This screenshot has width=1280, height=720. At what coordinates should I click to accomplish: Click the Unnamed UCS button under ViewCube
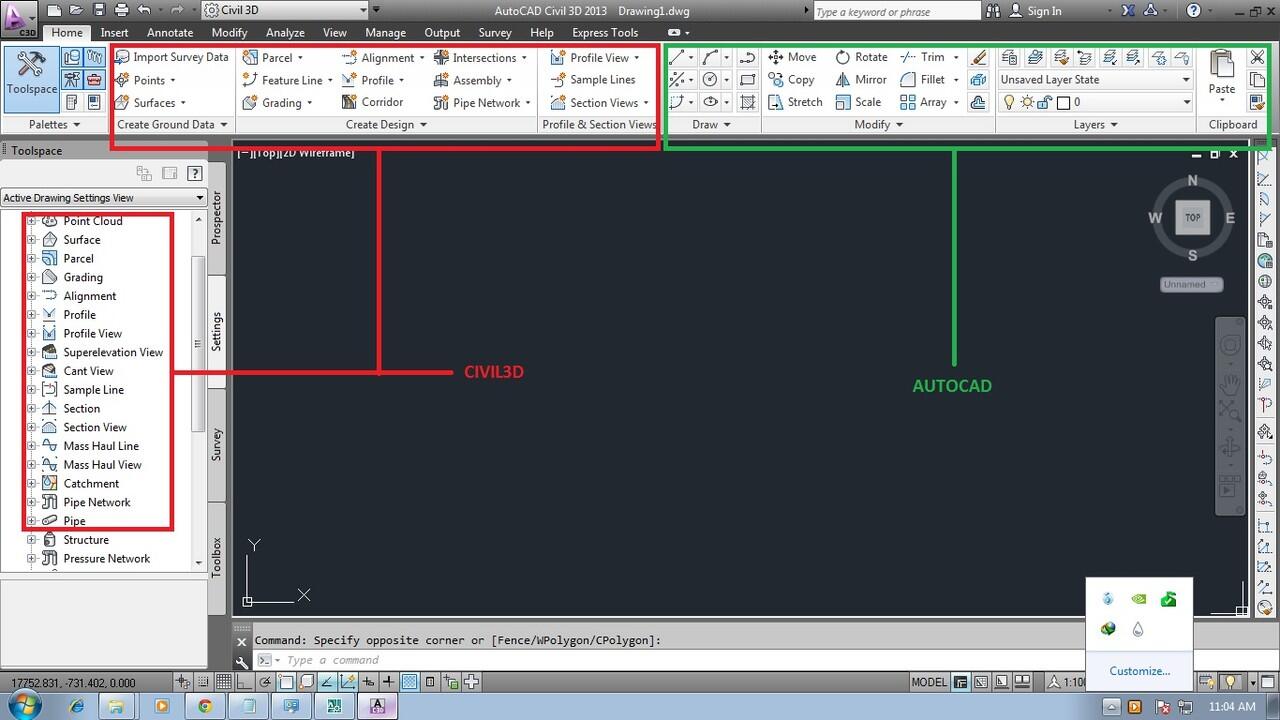(x=1192, y=285)
